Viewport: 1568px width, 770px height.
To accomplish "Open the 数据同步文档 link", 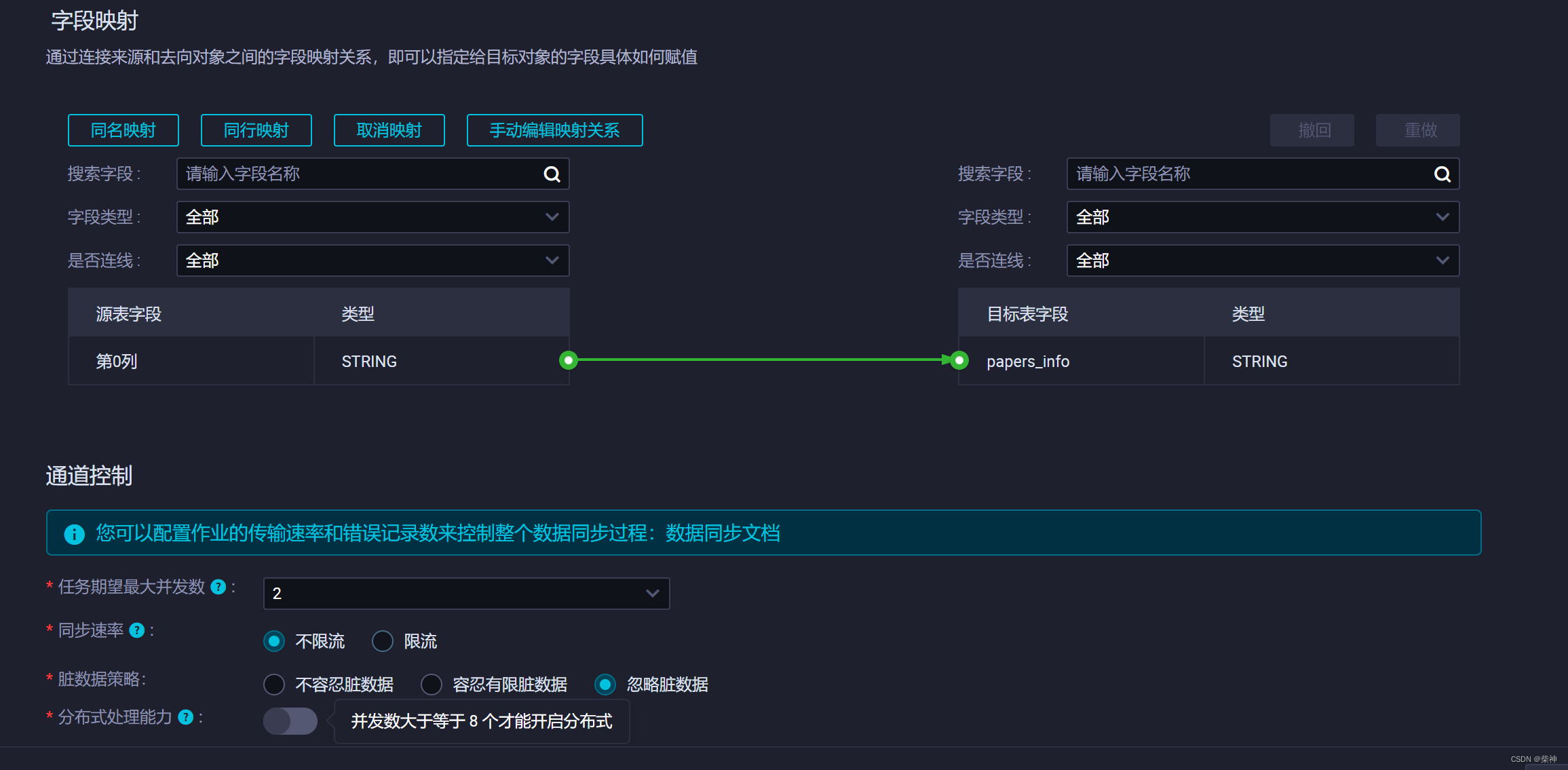I will [723, 533].
